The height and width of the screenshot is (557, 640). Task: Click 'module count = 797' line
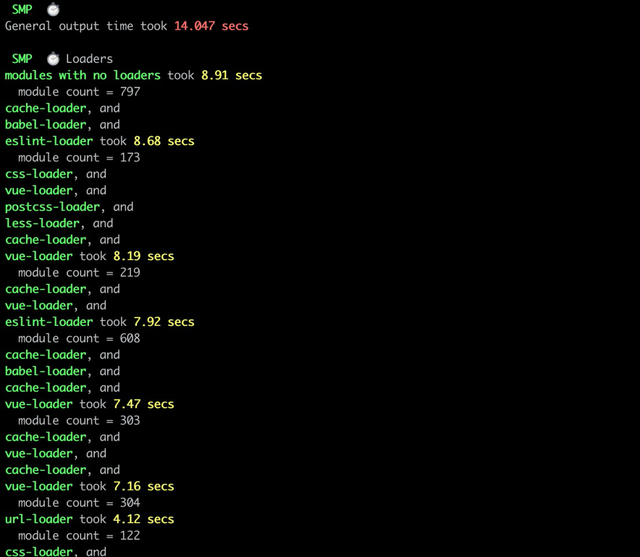(x=79, y=92)
